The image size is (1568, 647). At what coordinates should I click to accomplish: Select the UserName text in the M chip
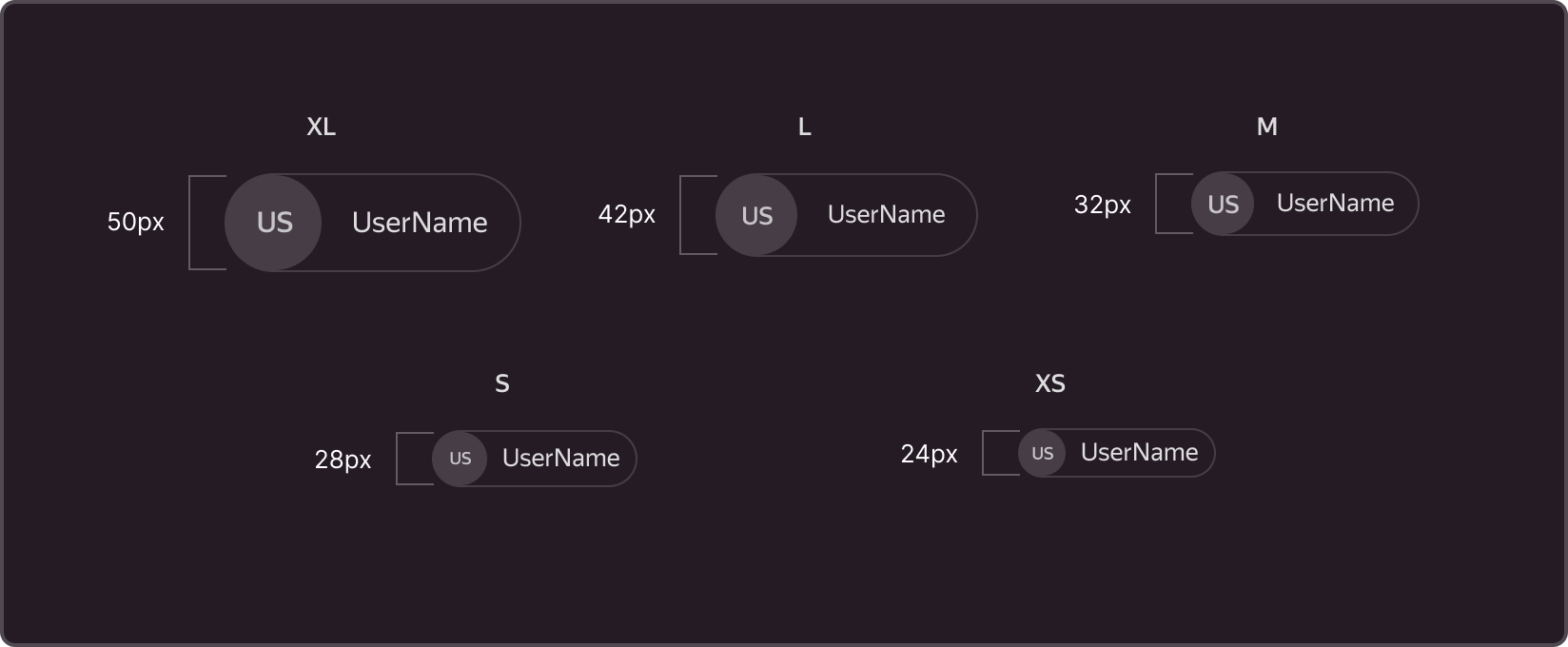(1335, 203)
